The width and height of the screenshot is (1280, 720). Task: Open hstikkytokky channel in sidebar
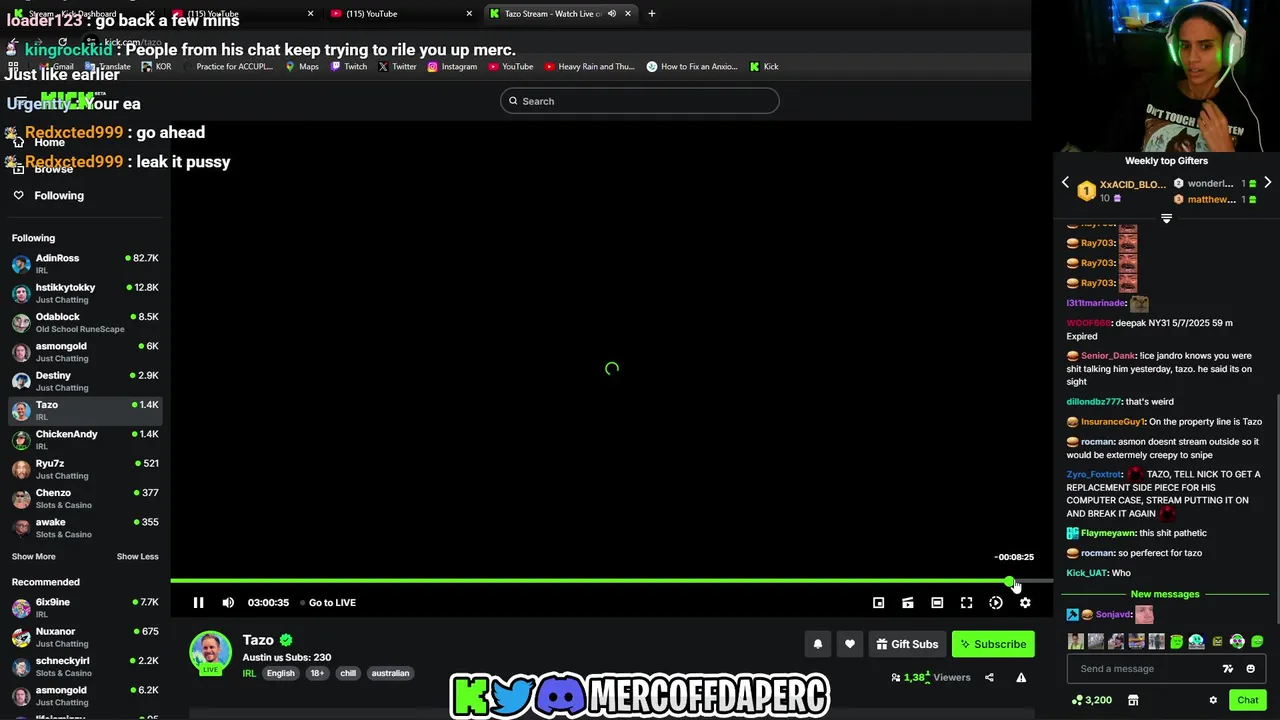click(85, 293)
